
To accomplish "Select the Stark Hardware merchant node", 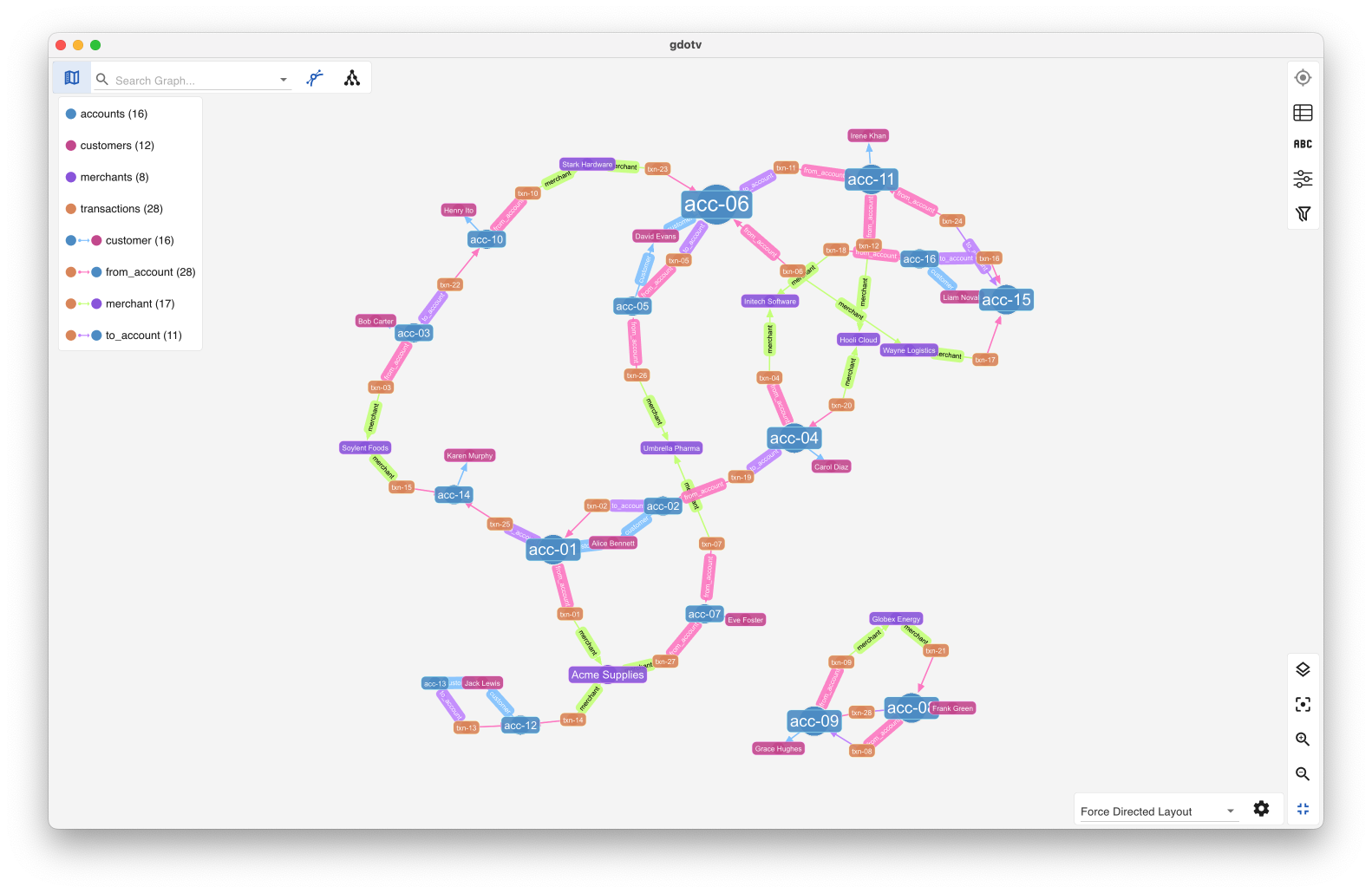I will [x=587, y=164].
